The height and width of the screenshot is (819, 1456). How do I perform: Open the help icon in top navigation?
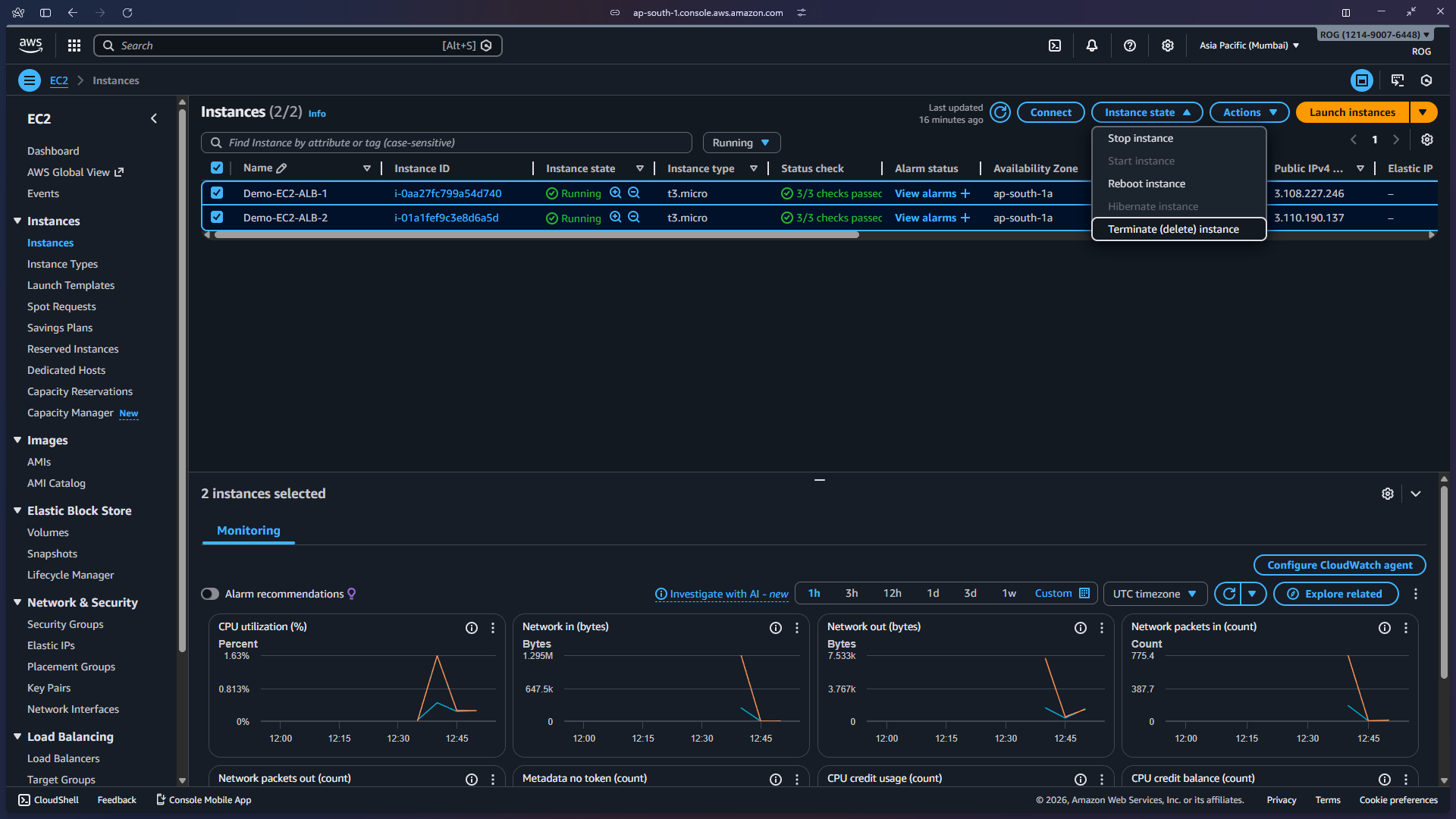pos(1130,45)
